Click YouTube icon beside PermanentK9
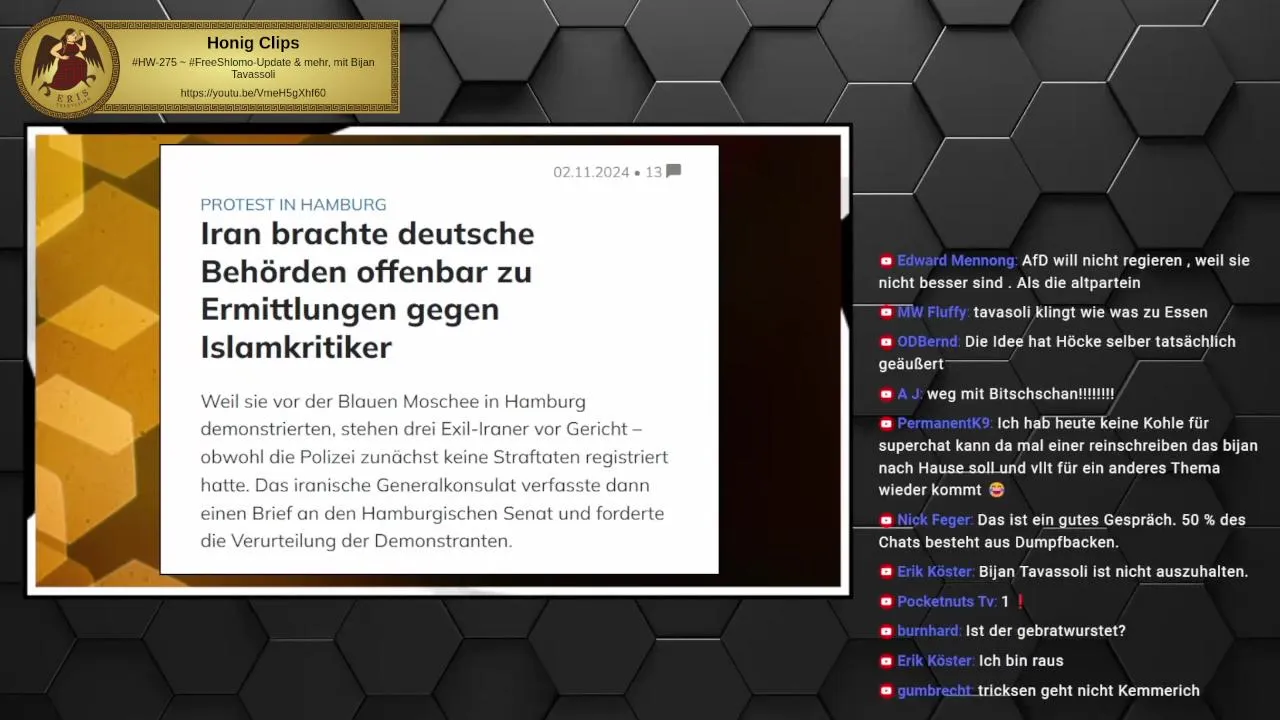1280x720 pixels. click(886, 424)
